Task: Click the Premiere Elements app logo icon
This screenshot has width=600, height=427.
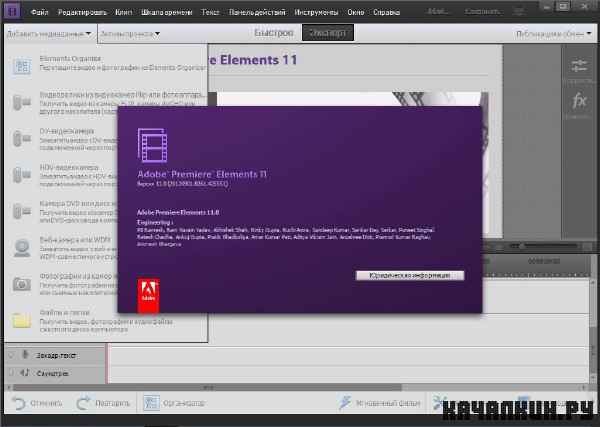Action: click(12, 11)
